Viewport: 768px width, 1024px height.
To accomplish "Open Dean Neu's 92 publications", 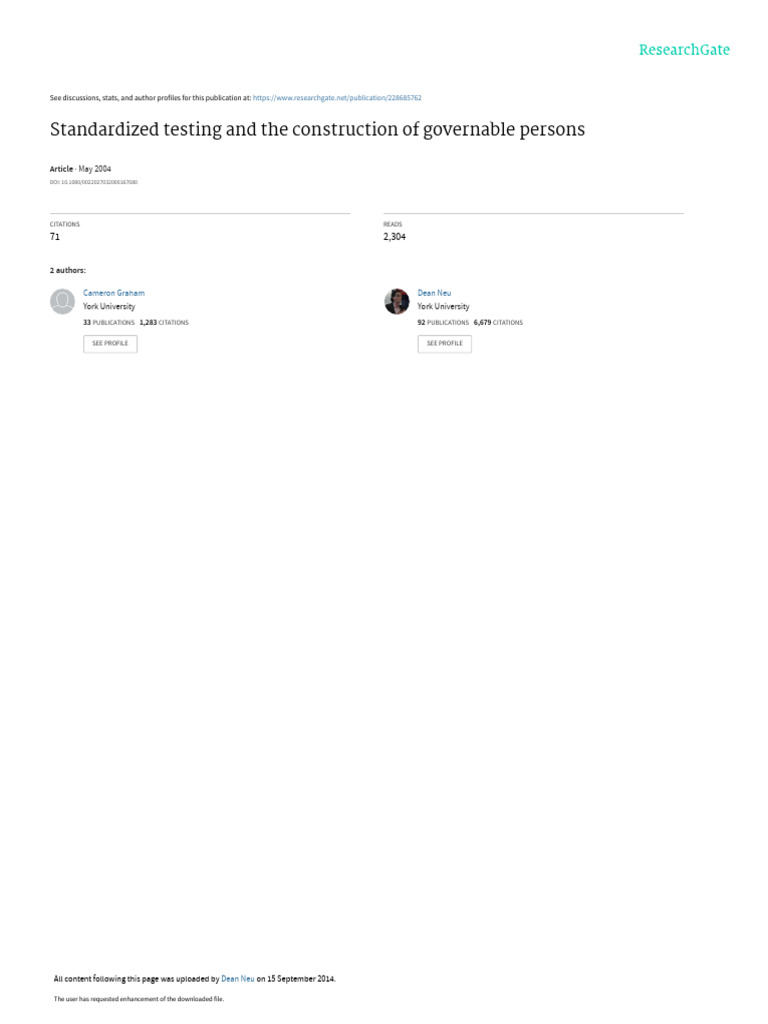I will 443,323.
